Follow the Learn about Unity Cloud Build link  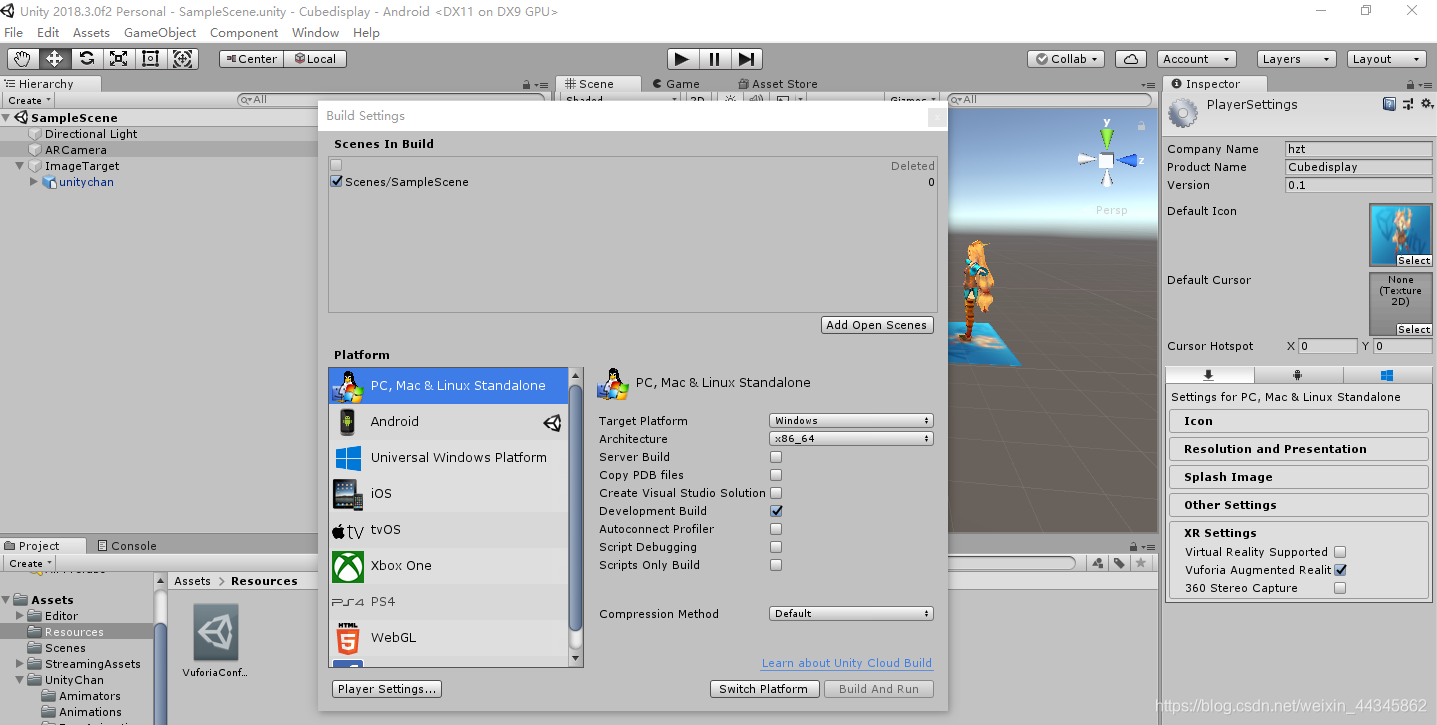847,663
